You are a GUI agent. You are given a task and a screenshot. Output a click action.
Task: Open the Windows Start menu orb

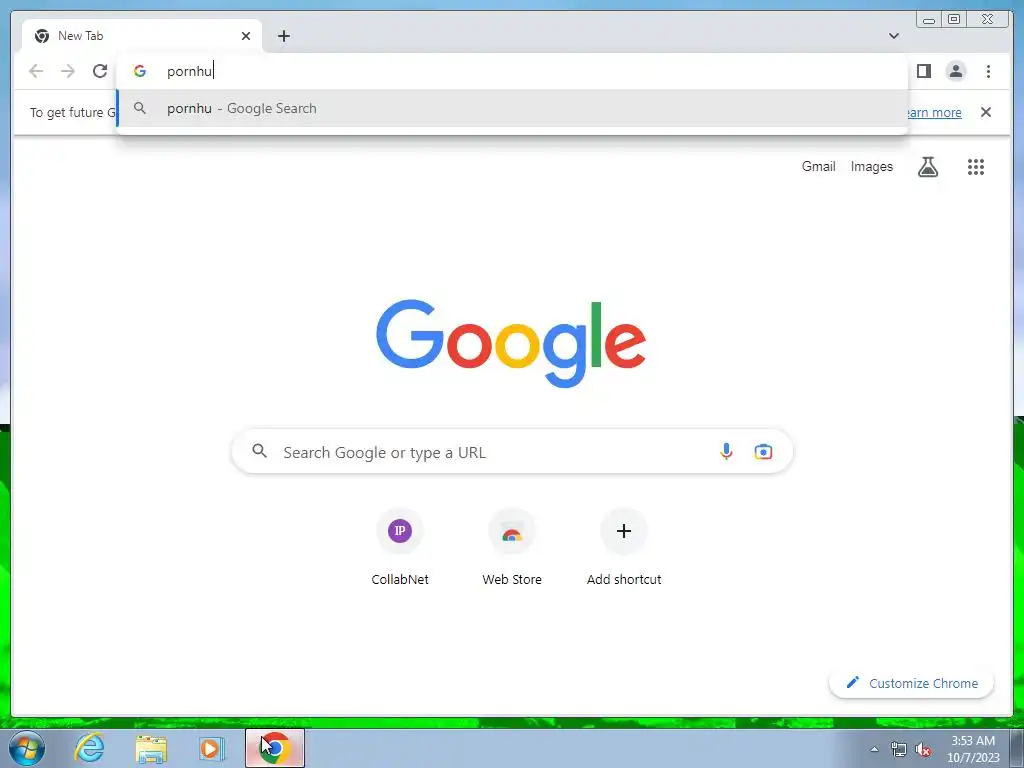(27, 748)
